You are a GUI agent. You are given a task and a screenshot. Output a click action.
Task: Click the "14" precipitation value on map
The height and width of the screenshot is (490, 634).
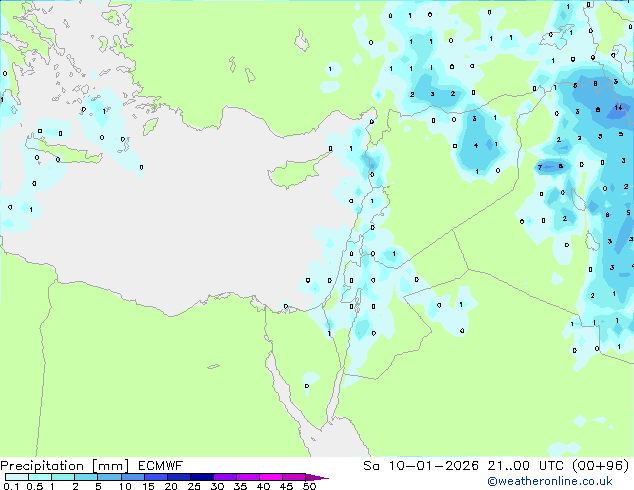pos(618,108)
